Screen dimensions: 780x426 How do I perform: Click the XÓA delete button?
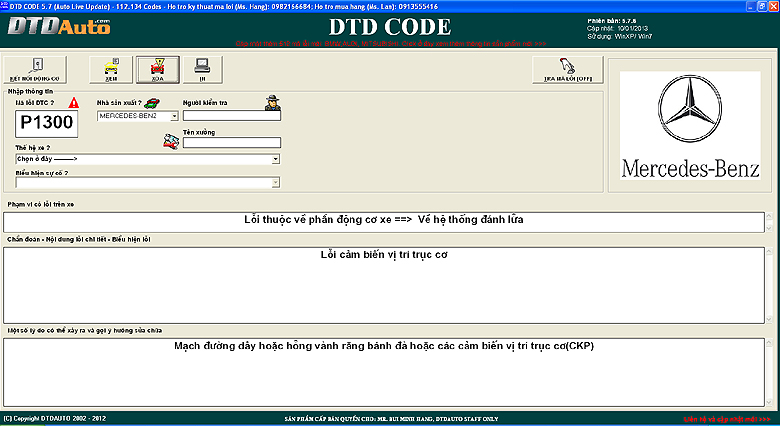158,69
